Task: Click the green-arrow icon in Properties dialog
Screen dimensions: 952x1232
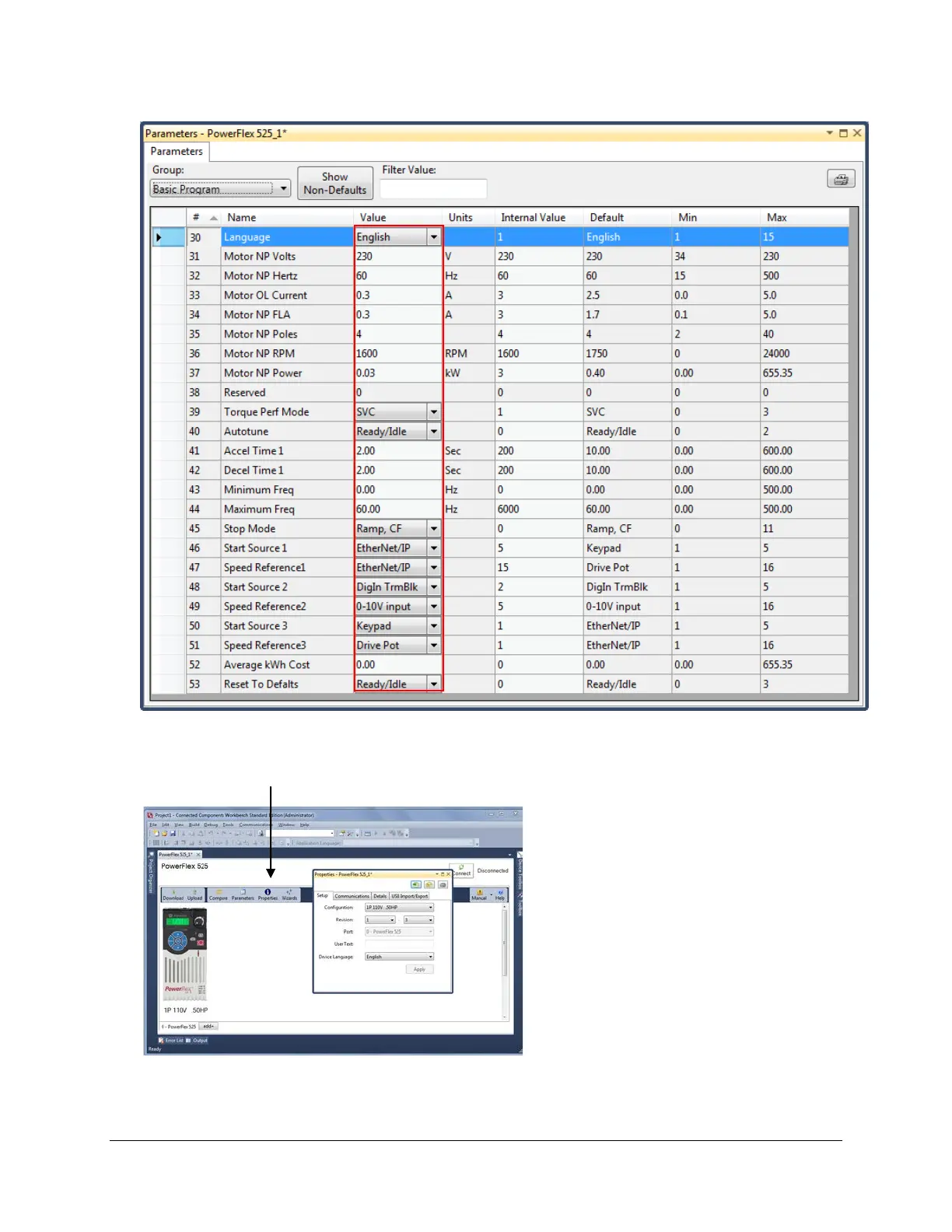Action: (x=416, y=884)
